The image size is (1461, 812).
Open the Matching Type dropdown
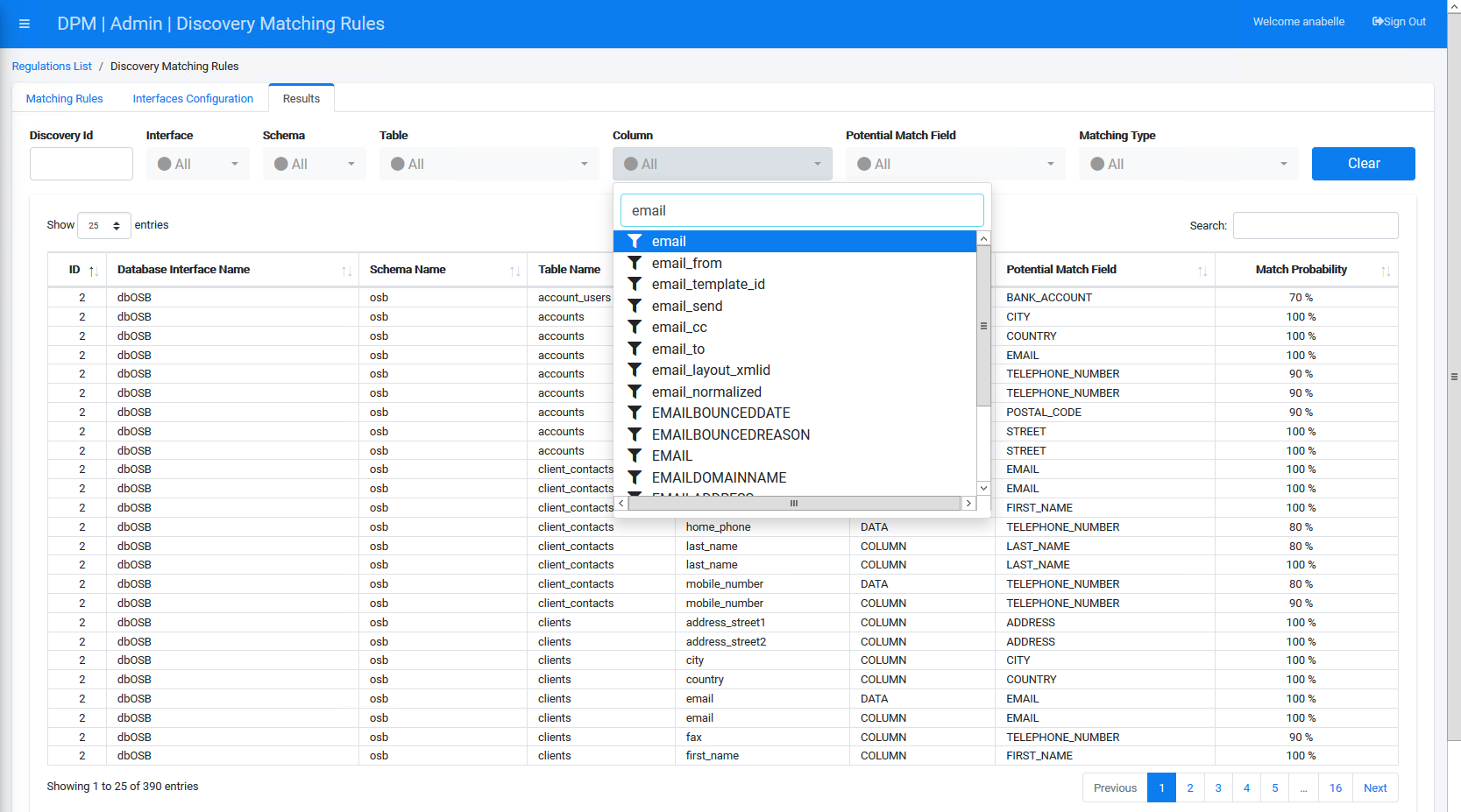click(1188, 164)
